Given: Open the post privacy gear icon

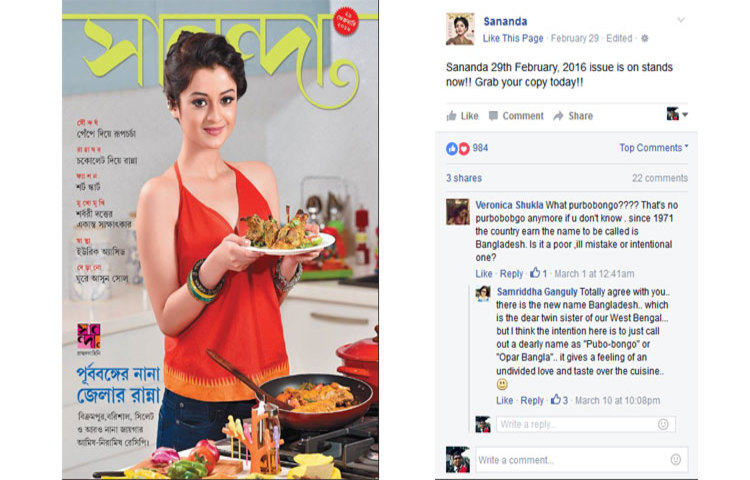Looking at the screenshot, I should [645, 38].
